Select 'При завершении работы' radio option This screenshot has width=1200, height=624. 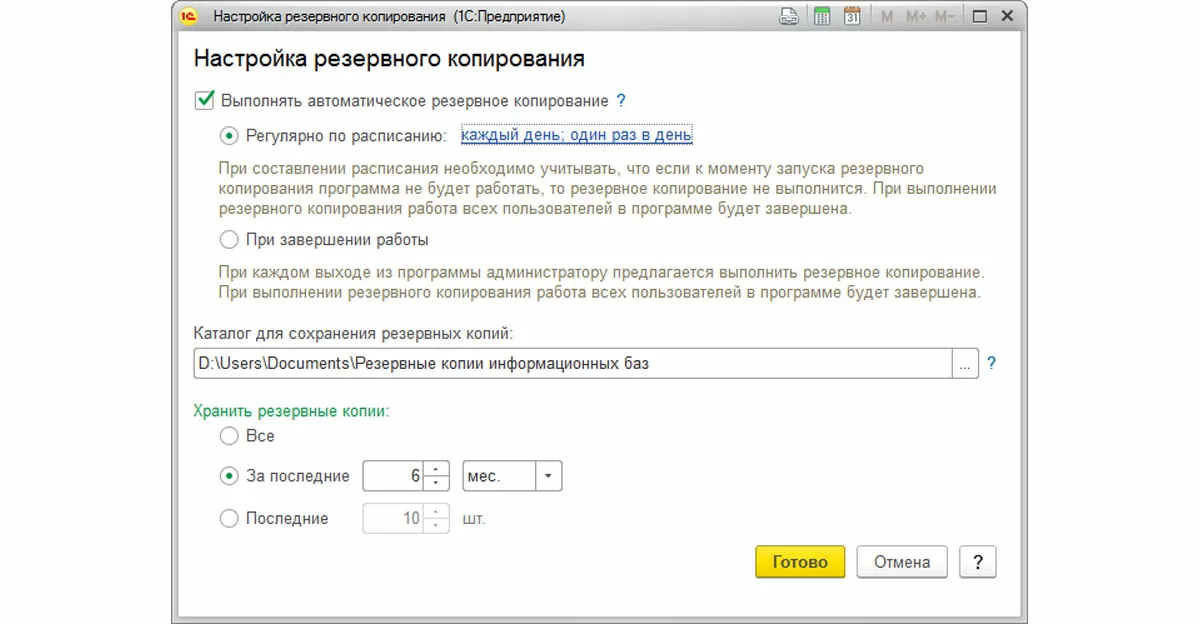pyautogui.click(x=229, y=240)
